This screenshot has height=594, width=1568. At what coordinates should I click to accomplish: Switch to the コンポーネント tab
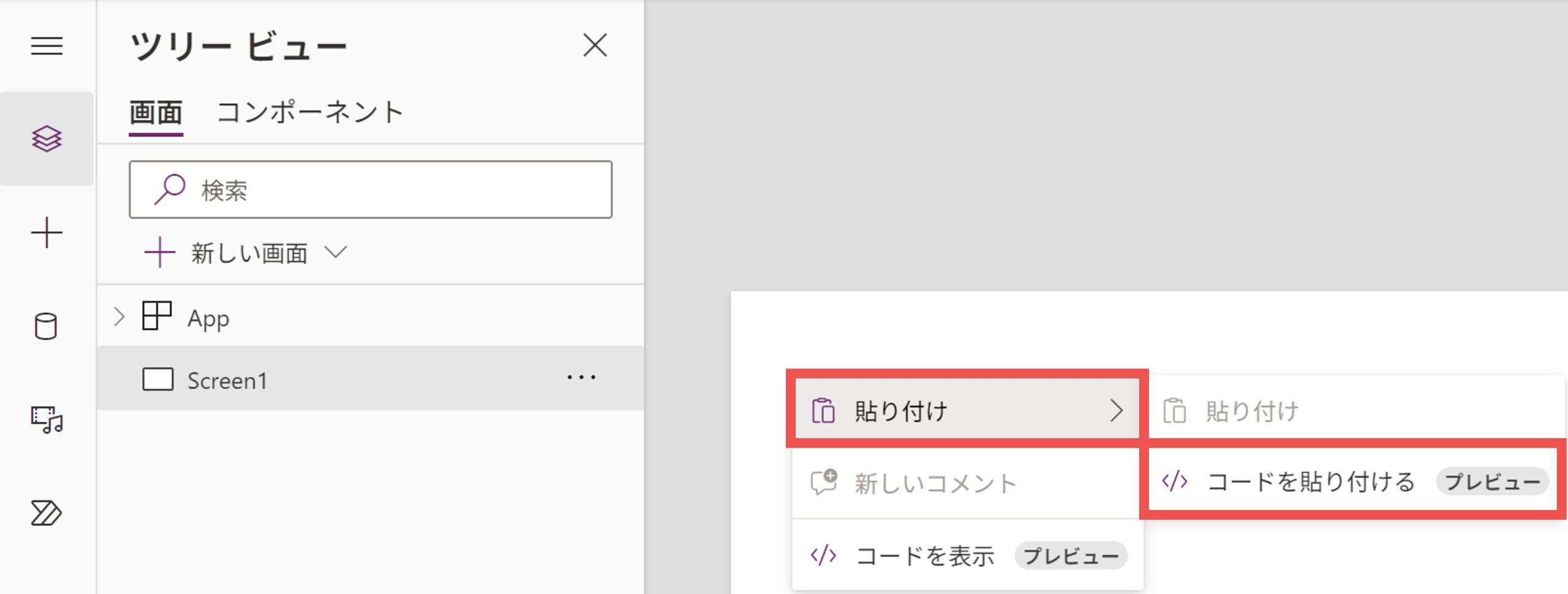click(309, 113)
